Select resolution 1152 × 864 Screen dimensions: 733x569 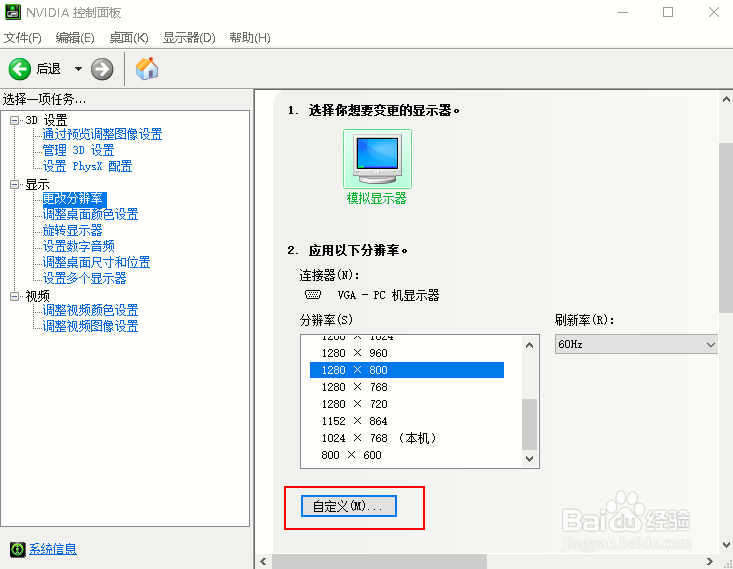(x=407, y=421)
